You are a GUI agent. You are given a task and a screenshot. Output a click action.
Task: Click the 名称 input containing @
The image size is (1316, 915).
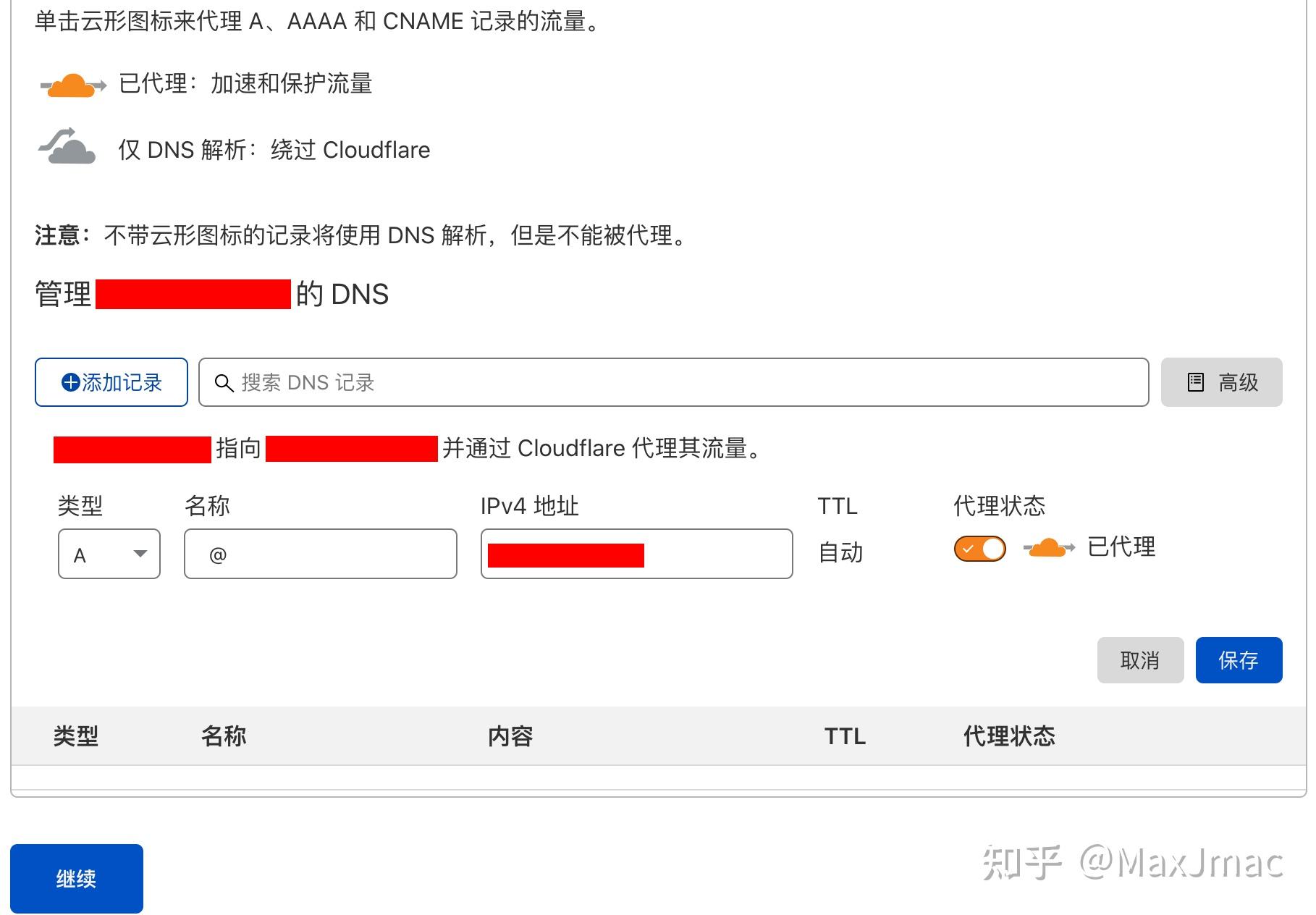pyautogui.click(x=321, y=554)
